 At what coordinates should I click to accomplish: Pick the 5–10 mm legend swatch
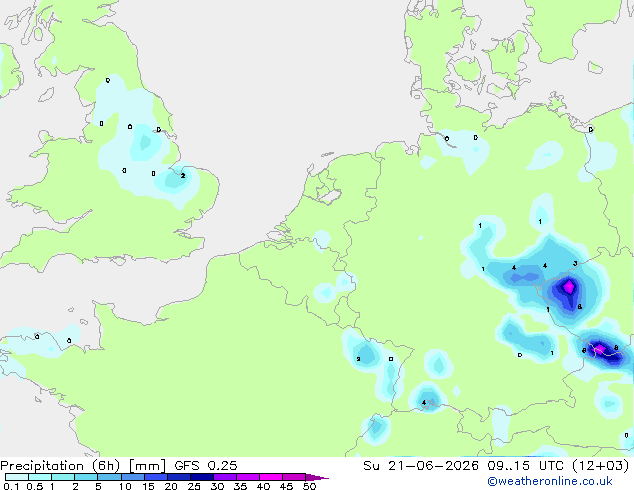(x=109, y=477)
